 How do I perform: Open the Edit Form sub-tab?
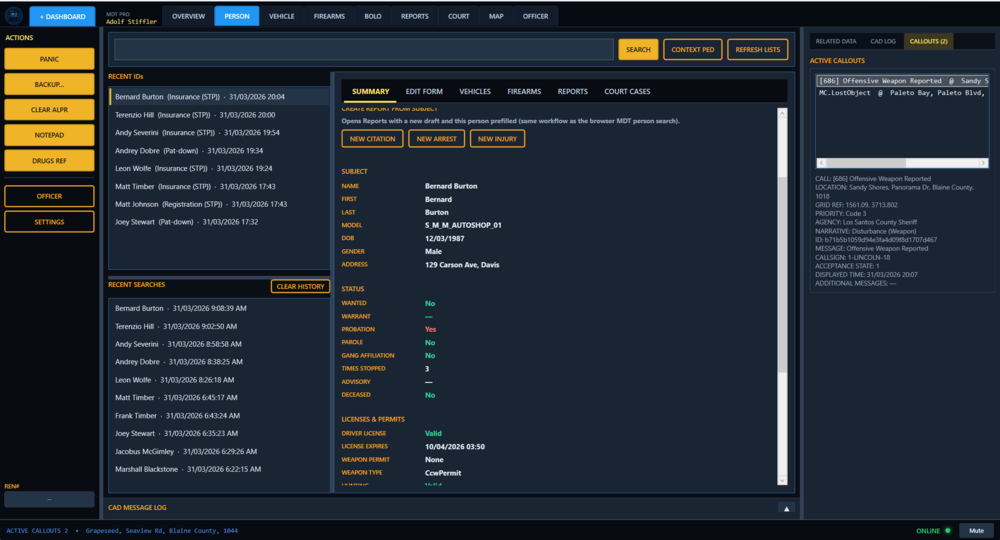point(424,92)
